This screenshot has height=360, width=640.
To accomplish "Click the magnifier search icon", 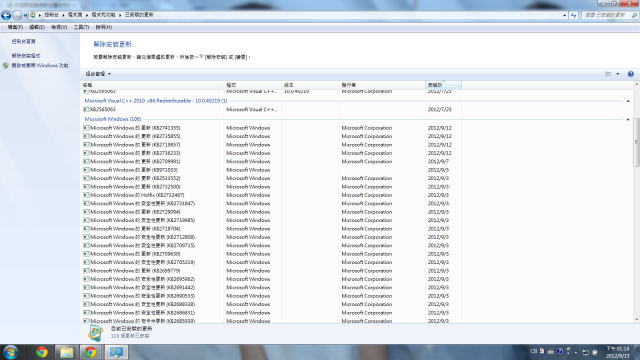I will point(634,15).
